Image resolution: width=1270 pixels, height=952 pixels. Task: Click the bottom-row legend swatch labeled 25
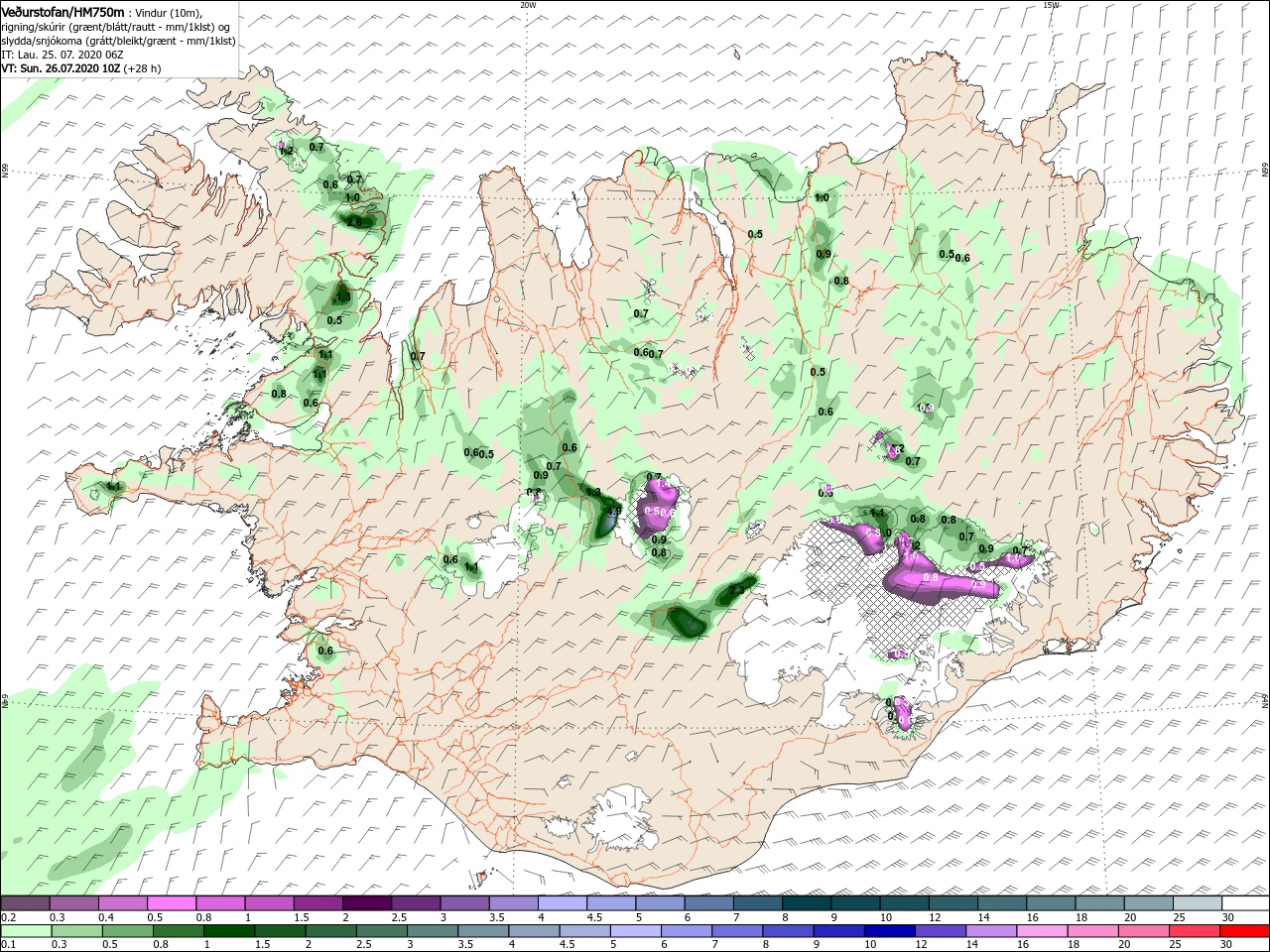[1193, 931]
